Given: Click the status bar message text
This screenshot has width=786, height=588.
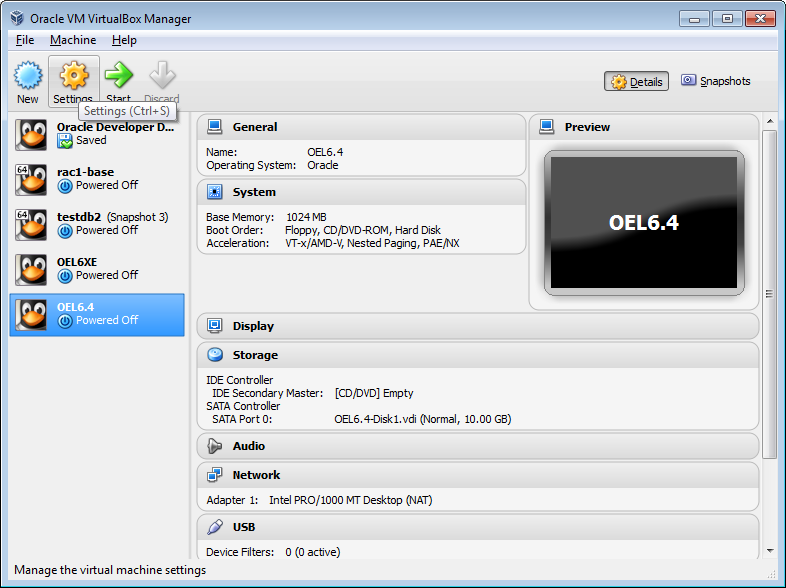Looking at the screenshot, I should pos(110,570).
